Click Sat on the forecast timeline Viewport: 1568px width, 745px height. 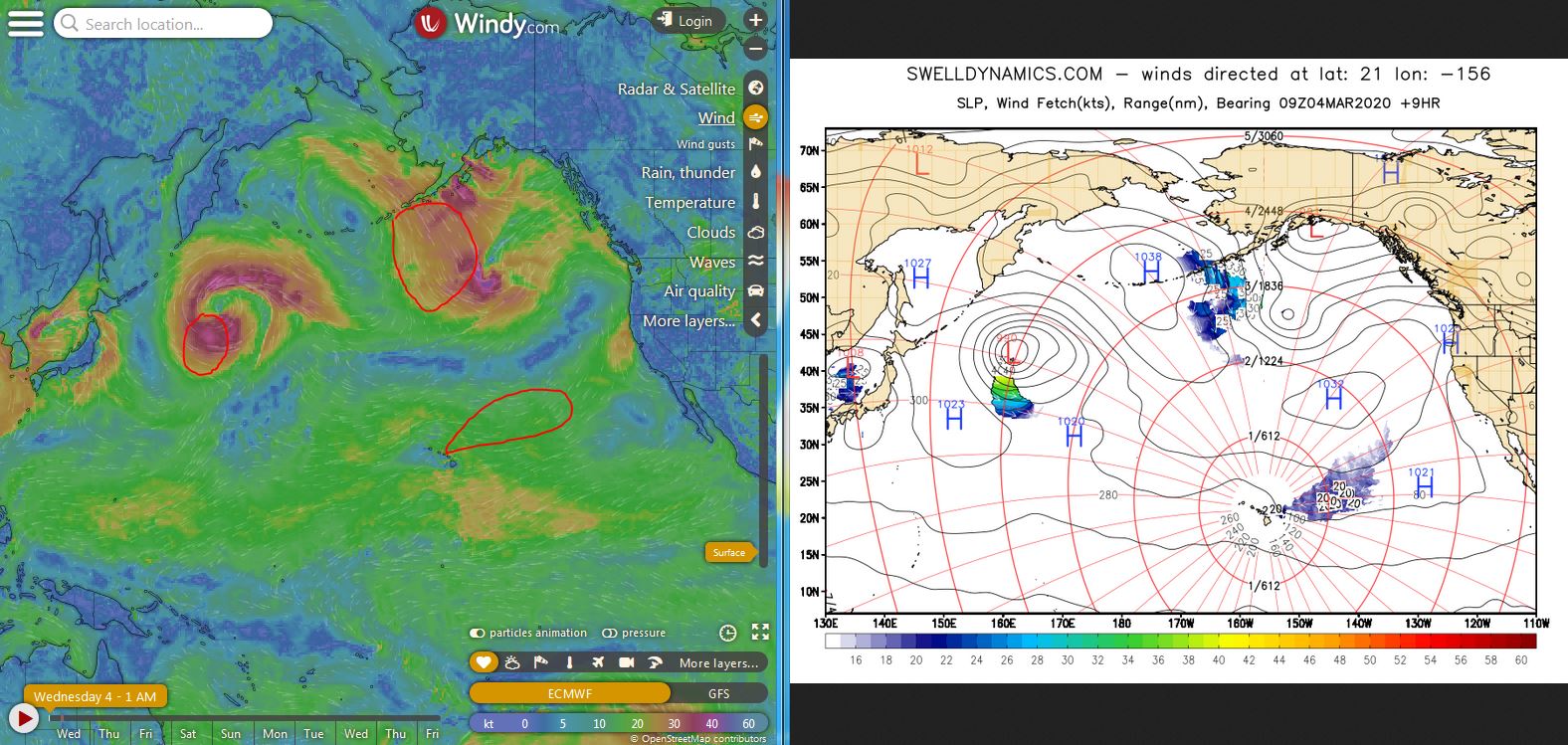point(187,734)
